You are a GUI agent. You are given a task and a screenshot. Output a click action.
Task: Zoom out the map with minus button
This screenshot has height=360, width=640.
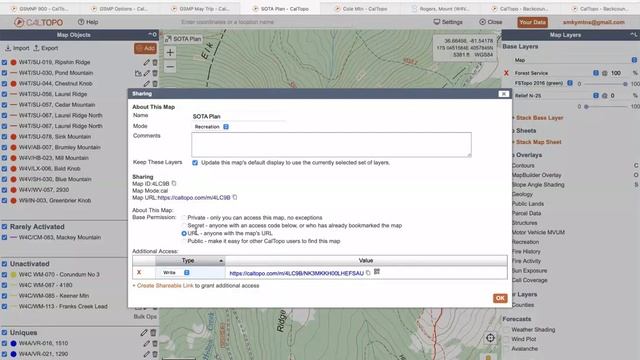(x=170, y=67)
